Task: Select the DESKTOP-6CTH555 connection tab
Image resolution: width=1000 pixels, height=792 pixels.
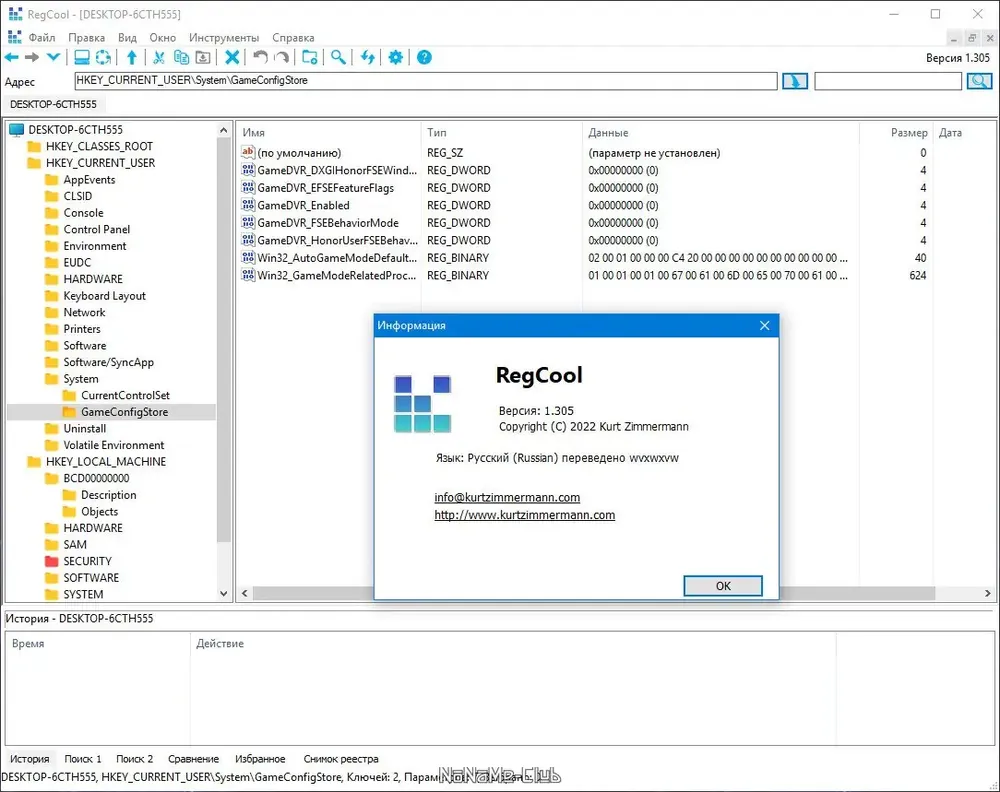Action: point(54,104)
